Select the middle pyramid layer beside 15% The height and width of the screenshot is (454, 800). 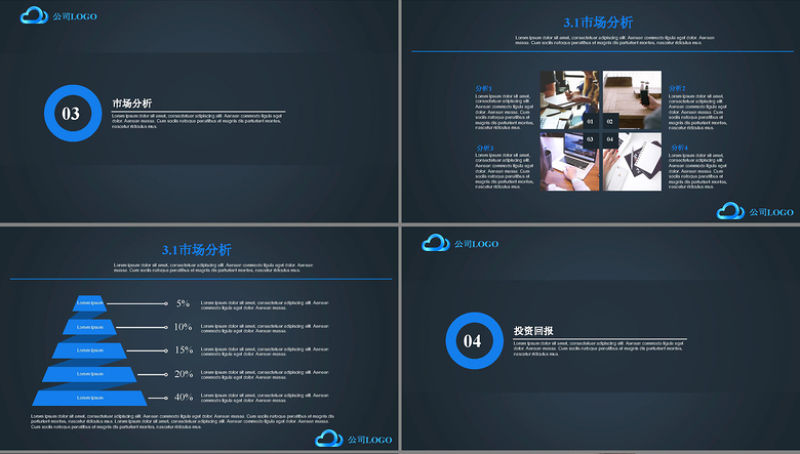(91, 350)
